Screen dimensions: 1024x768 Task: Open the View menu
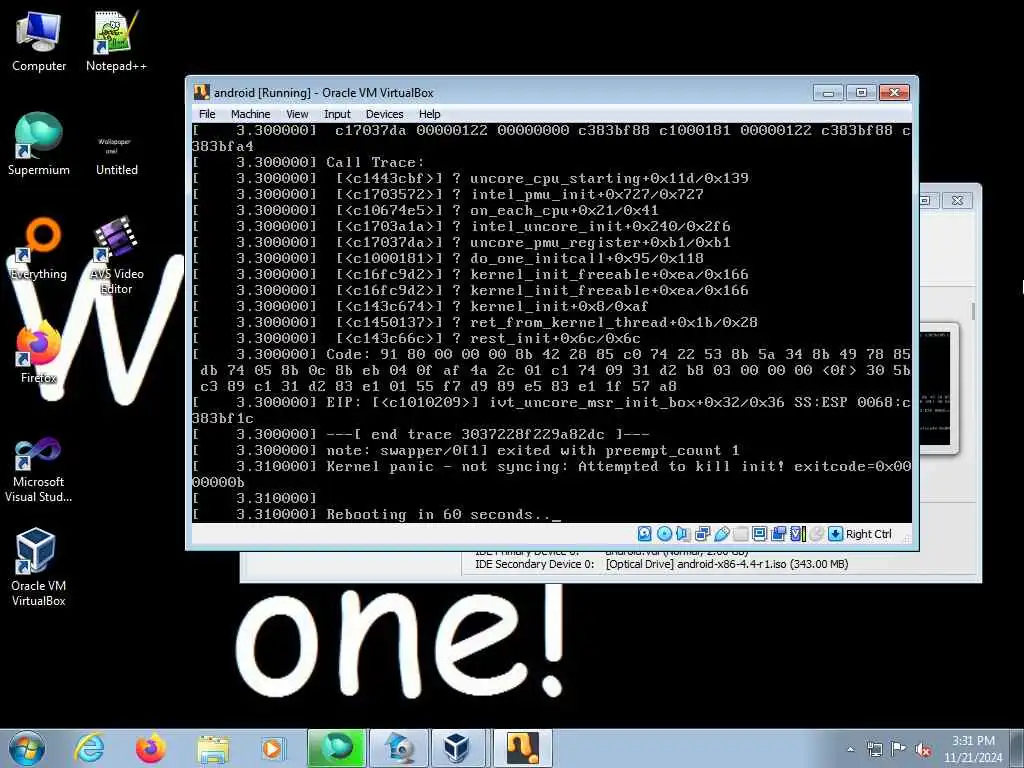coord(297,114)
